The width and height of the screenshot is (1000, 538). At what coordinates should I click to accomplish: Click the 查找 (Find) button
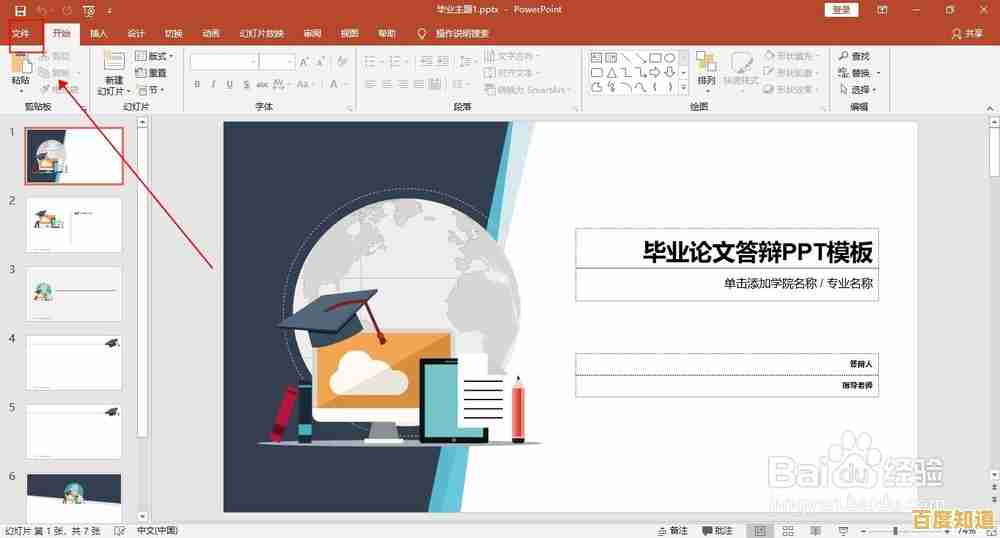[x=855, y=56]
